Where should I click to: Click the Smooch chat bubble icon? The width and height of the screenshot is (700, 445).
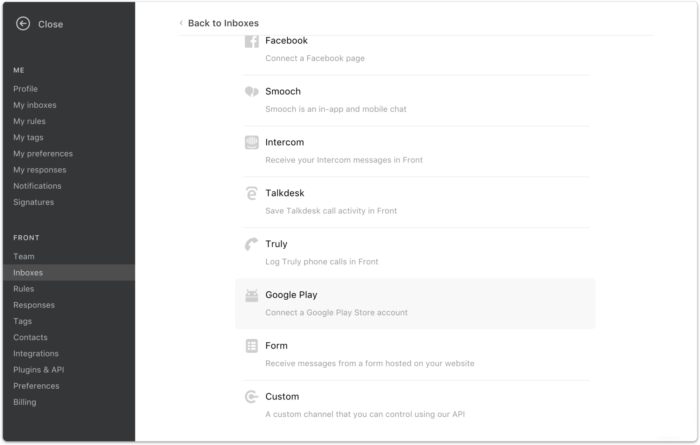coord(252,91)
